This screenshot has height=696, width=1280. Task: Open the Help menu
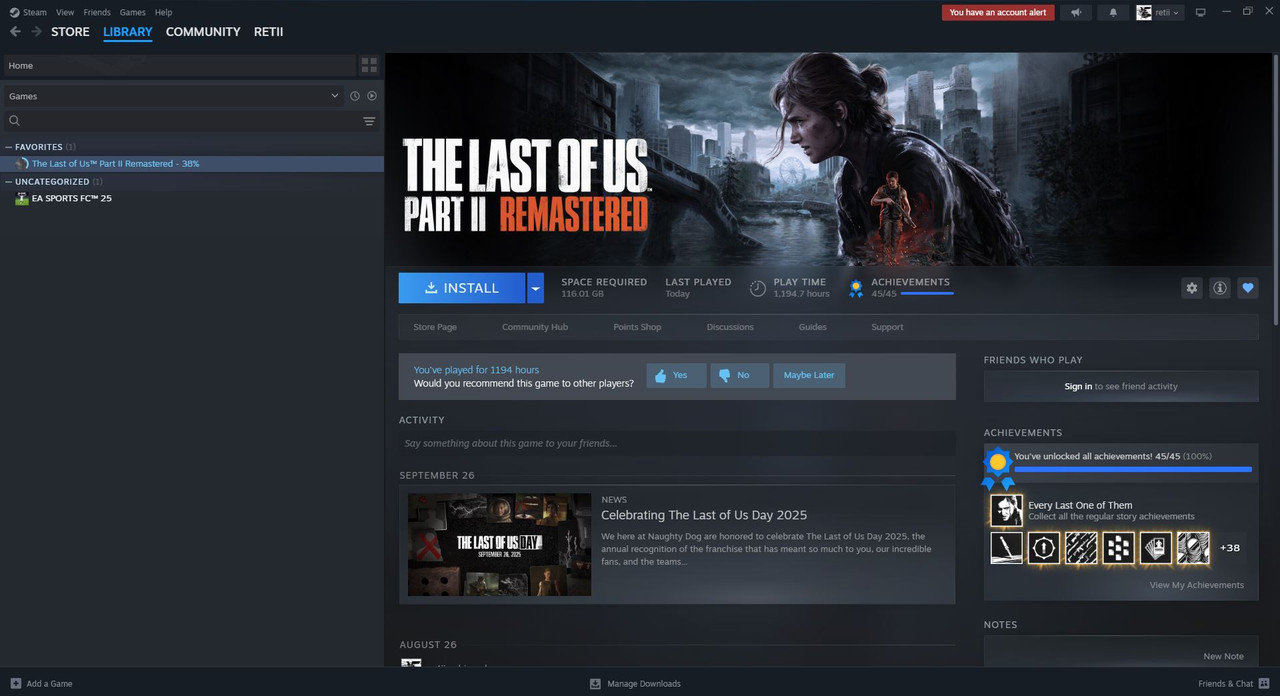[163, 12]
